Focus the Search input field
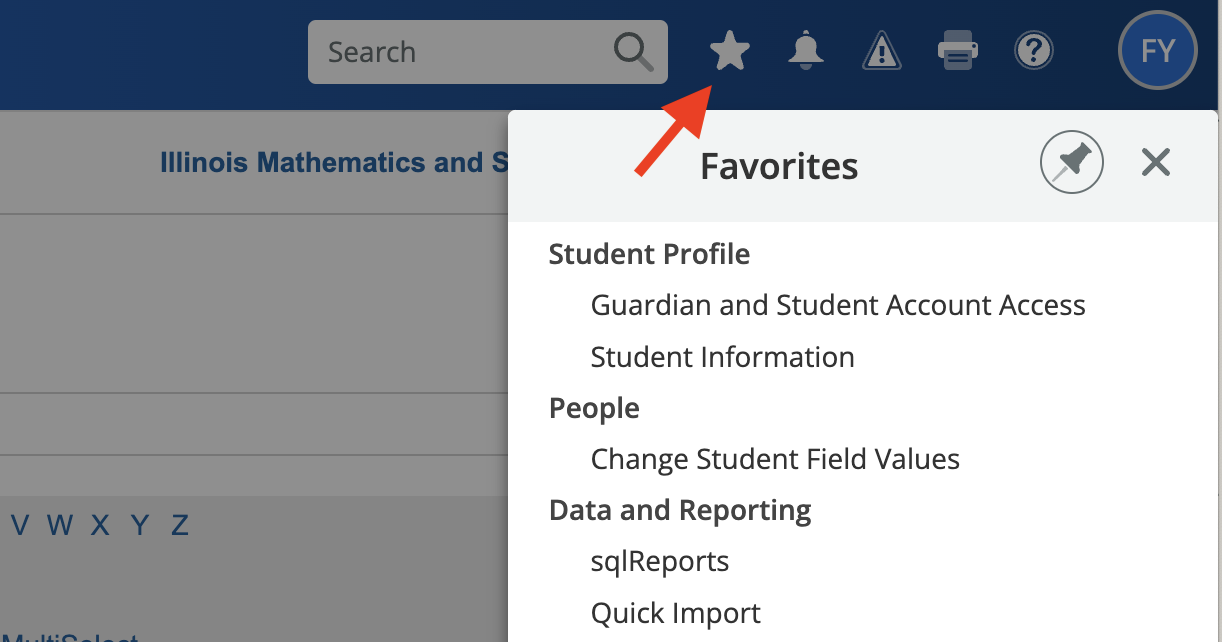The image size is (1222, 642). pyautogui.click(x=488, y=52)
